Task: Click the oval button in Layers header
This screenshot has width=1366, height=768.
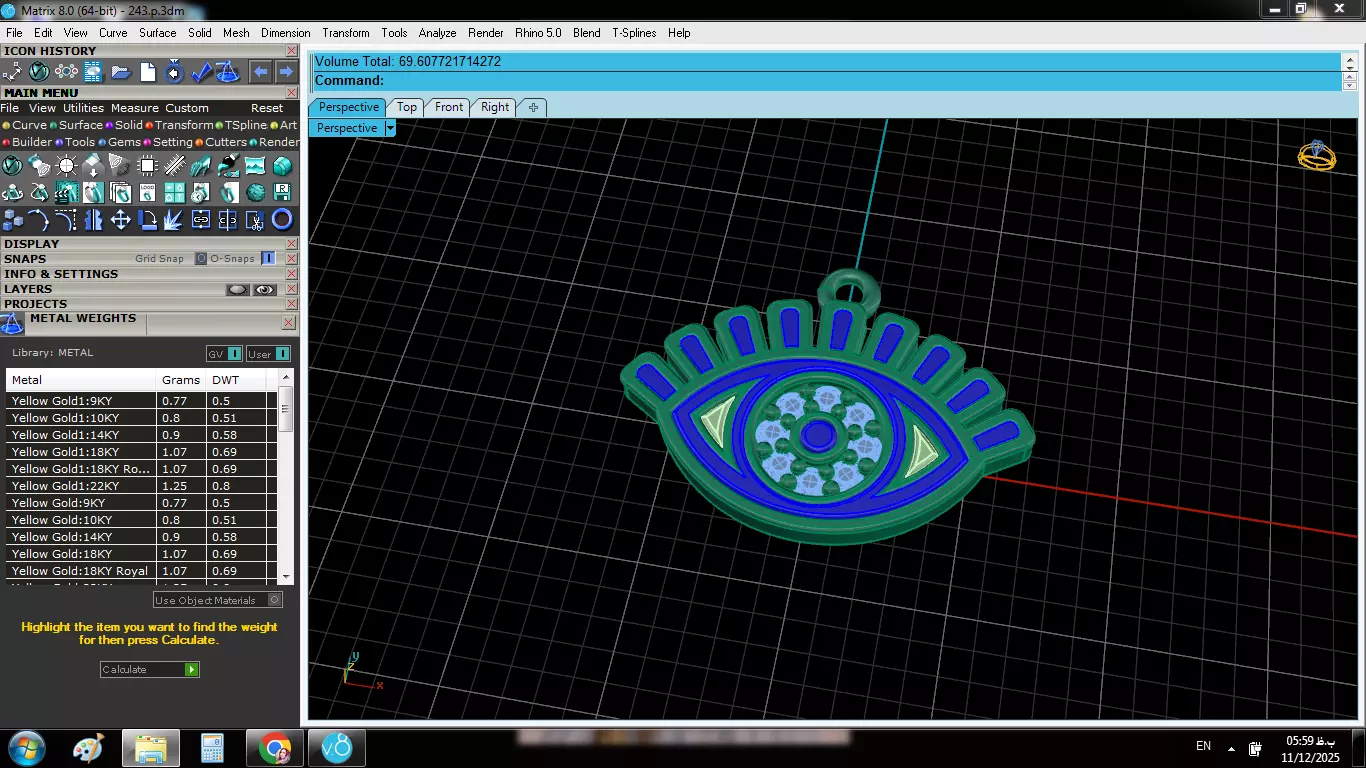Action: point(237,289)
